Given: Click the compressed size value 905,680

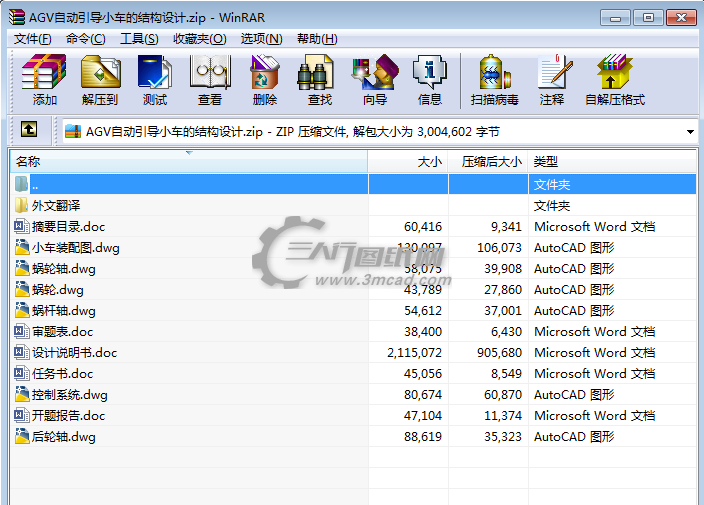Looking at the screenshot, I should click(x=499, y=353).
